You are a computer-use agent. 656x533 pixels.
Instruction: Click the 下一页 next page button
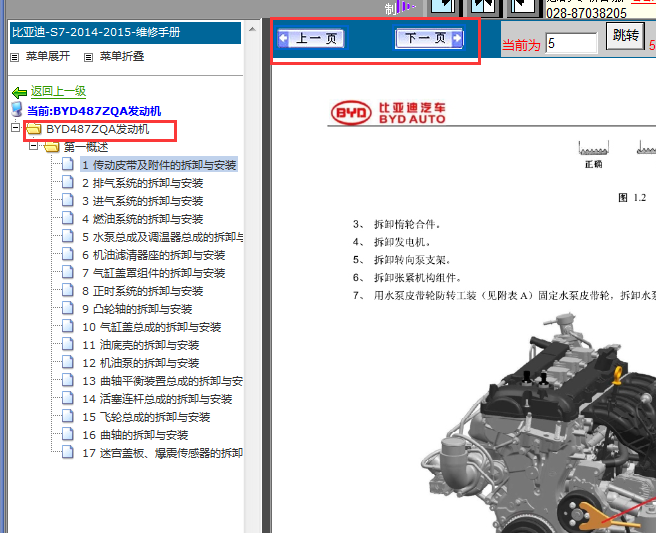pos(429,38)
